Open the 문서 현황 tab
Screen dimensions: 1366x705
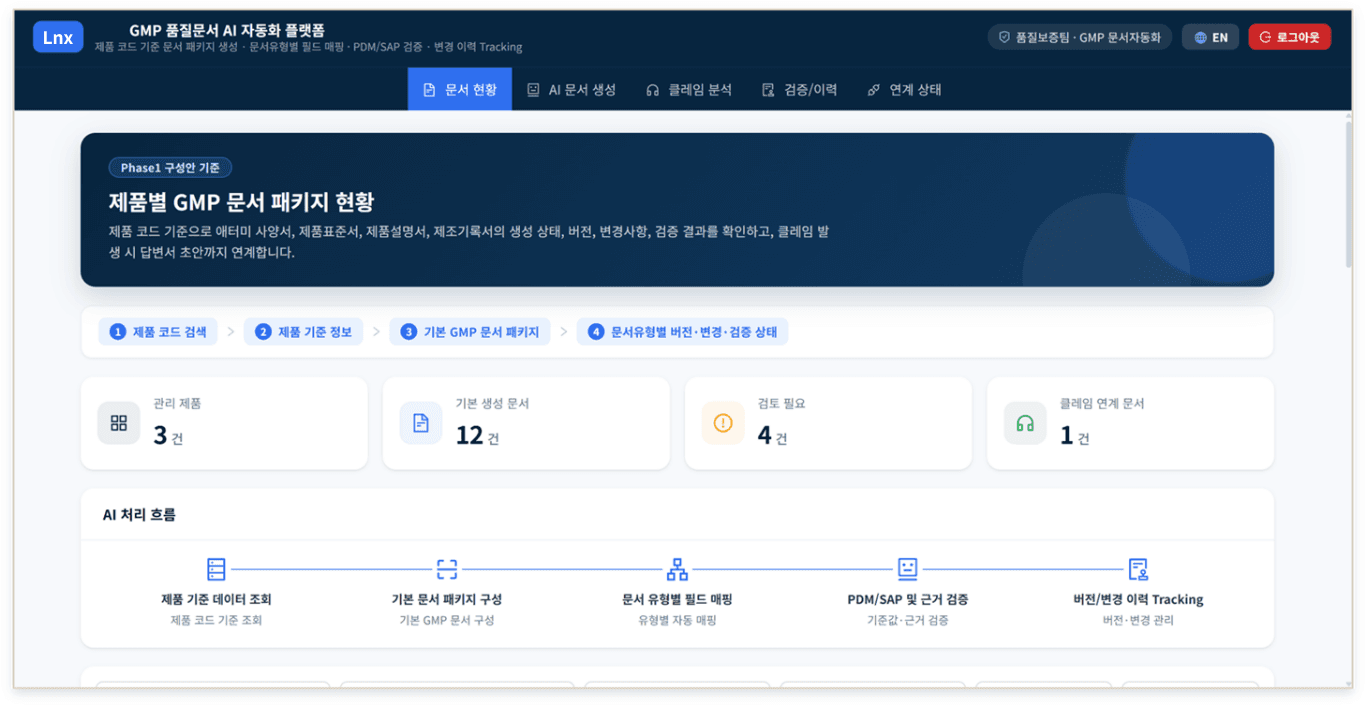[x=459, y=89]
